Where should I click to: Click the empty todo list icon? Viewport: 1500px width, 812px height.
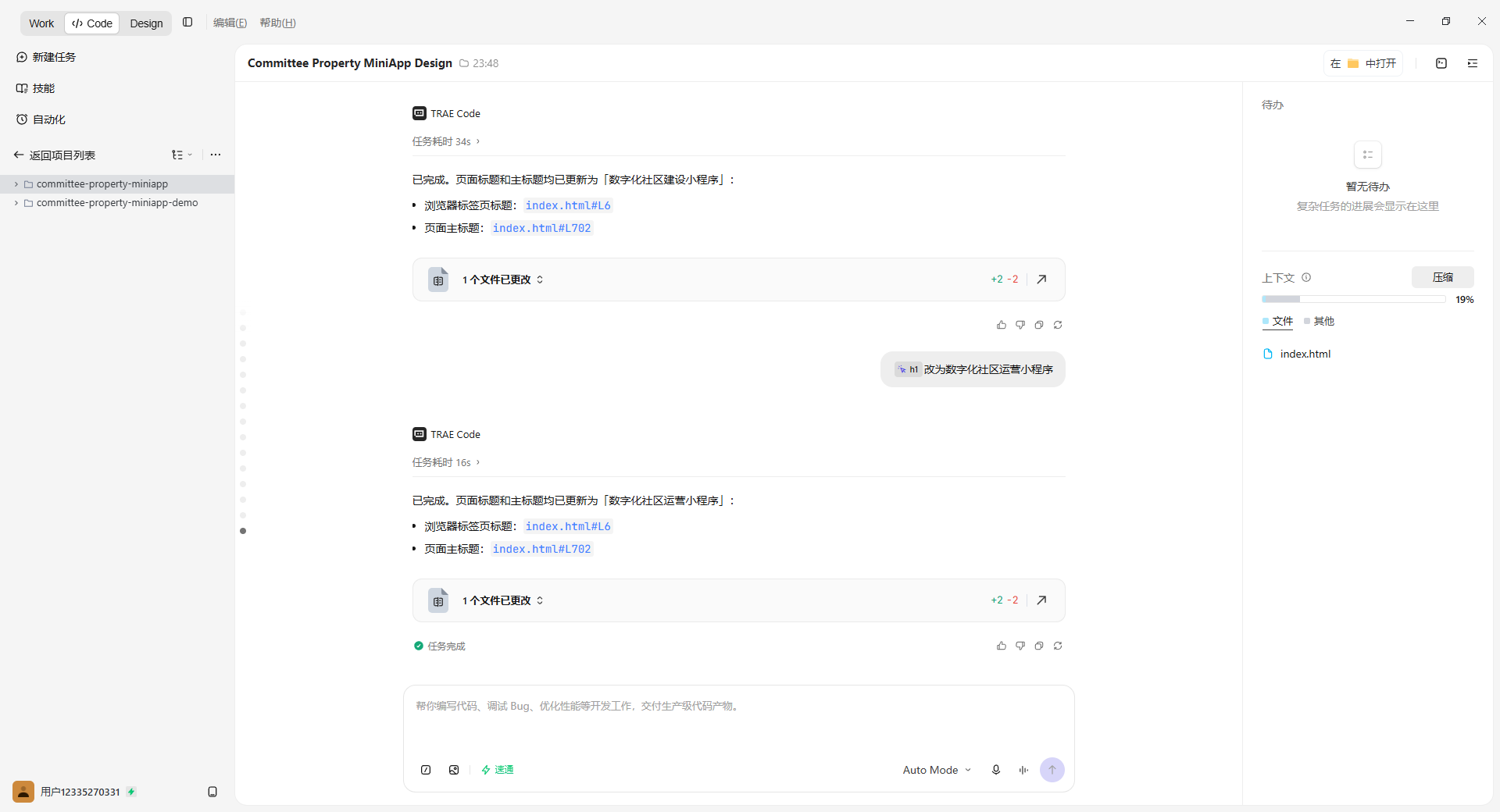(1368, 155)
